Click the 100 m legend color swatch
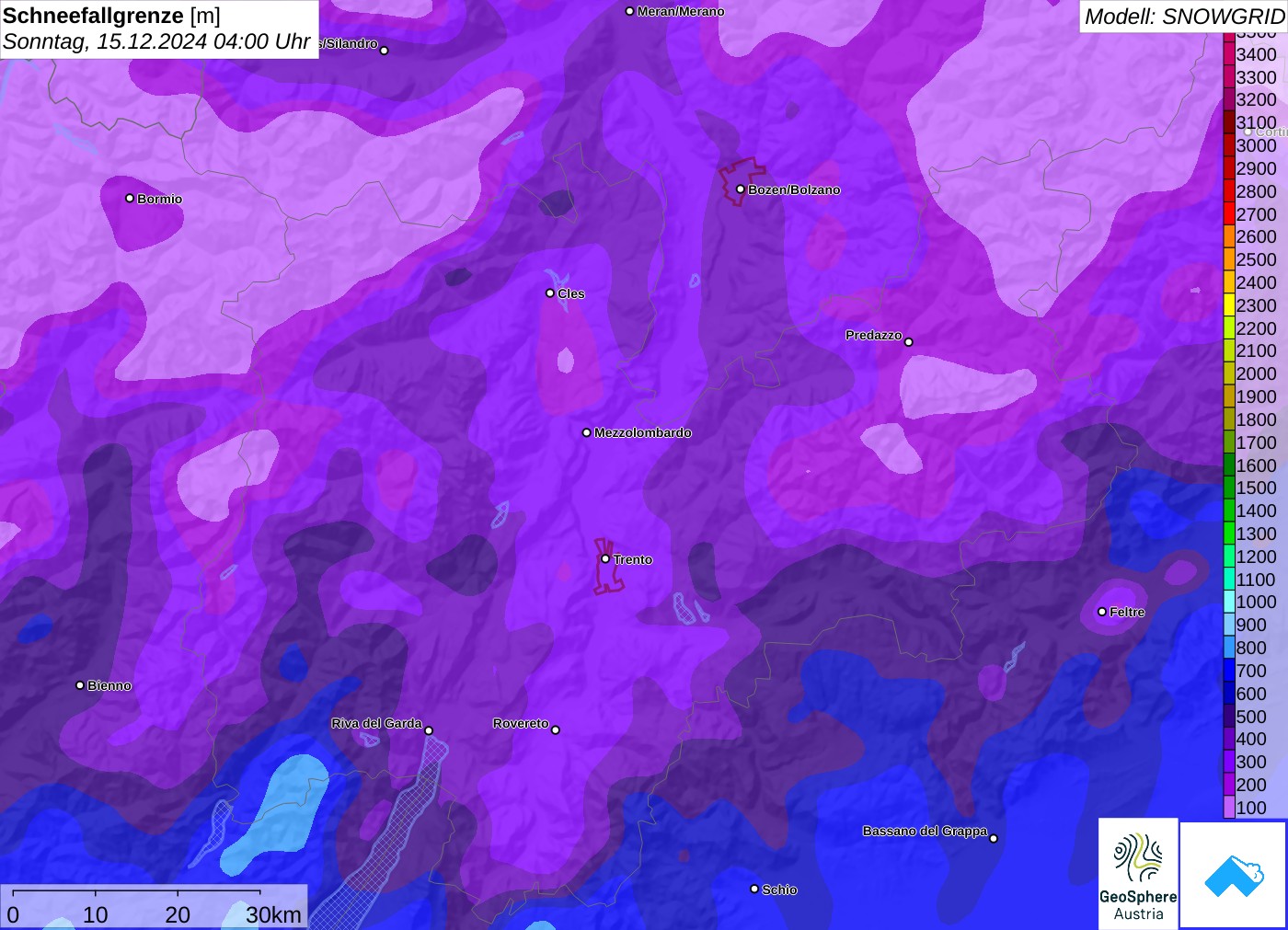1288x930 pixels. [1229, 808]
